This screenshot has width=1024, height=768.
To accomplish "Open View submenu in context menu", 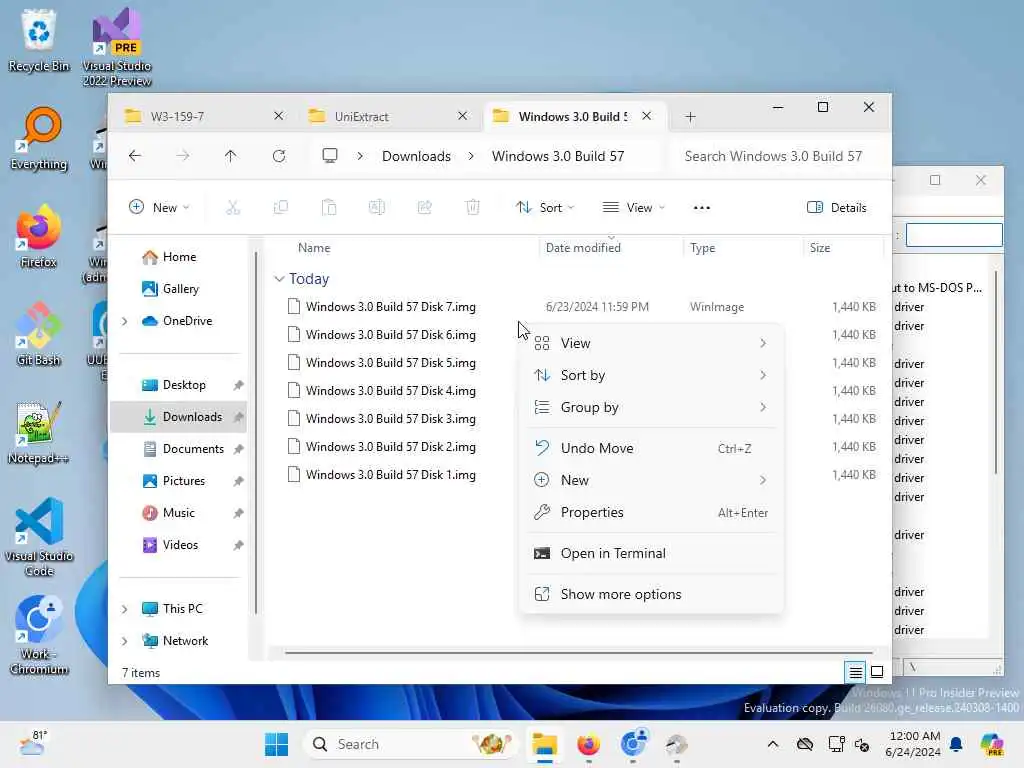I will (651, 344).
